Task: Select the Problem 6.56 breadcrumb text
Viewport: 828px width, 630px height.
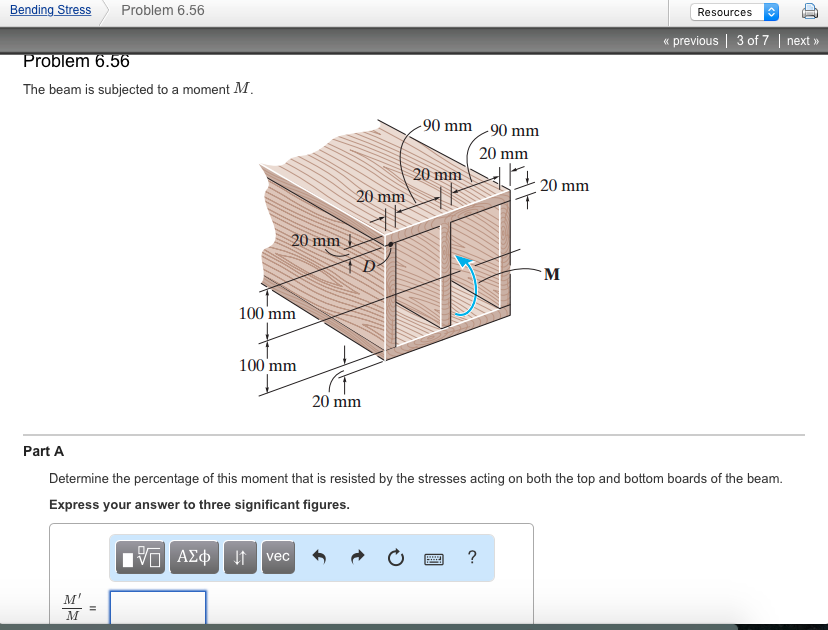Action: [x=163, y=10]
